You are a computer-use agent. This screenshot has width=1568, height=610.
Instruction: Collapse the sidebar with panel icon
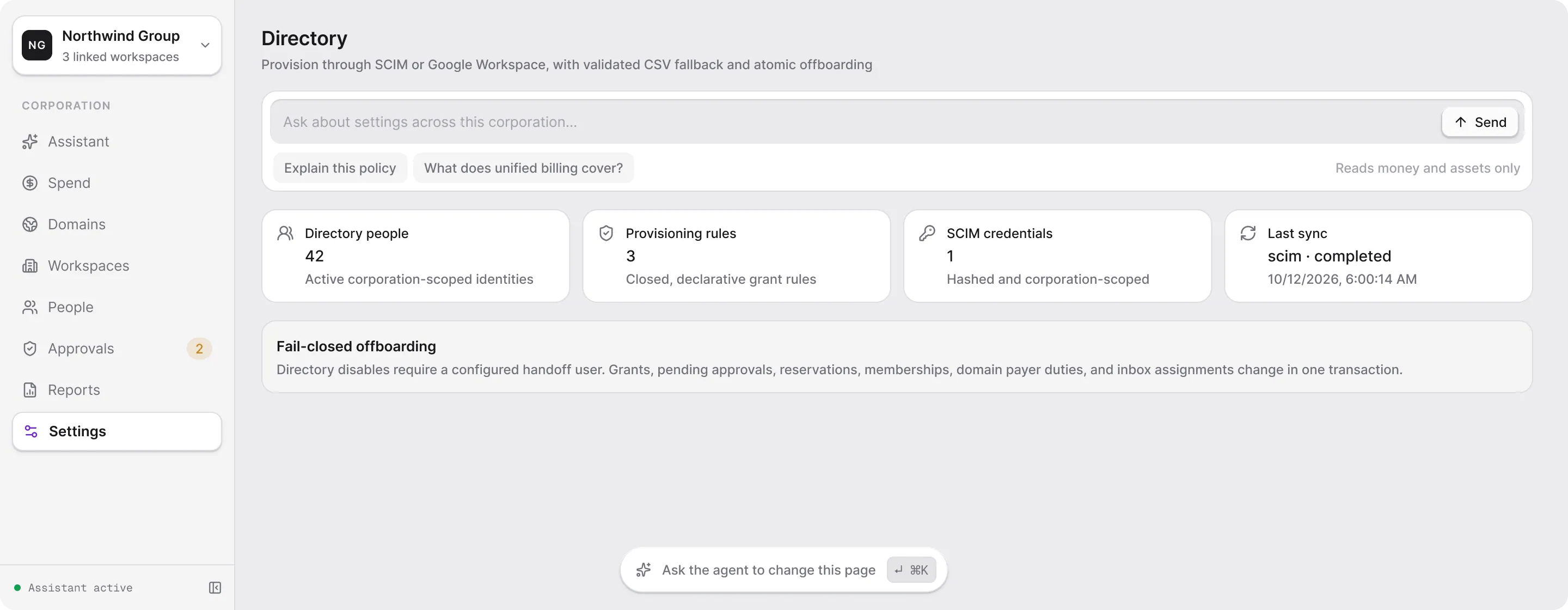click(x=215, y=588)
